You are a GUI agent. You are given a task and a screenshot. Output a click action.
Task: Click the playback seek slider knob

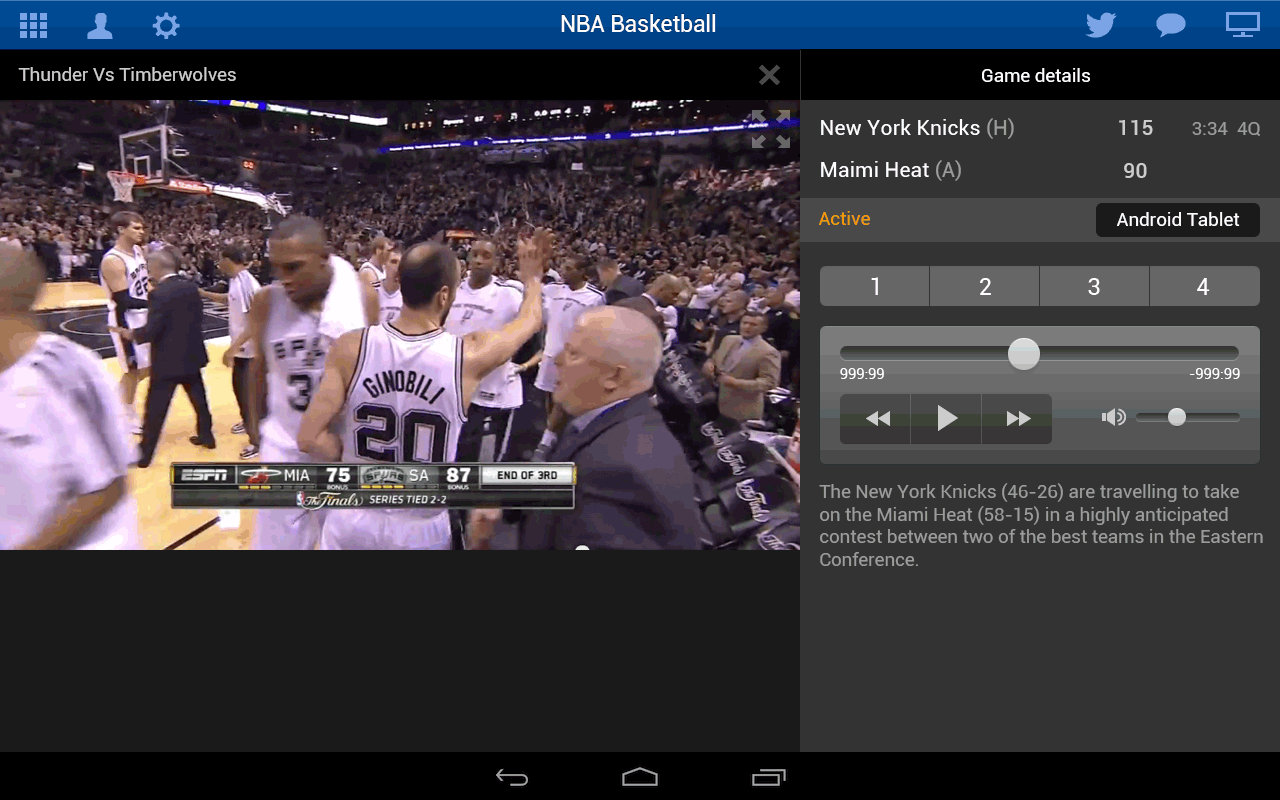click(x=1024, y=353)
